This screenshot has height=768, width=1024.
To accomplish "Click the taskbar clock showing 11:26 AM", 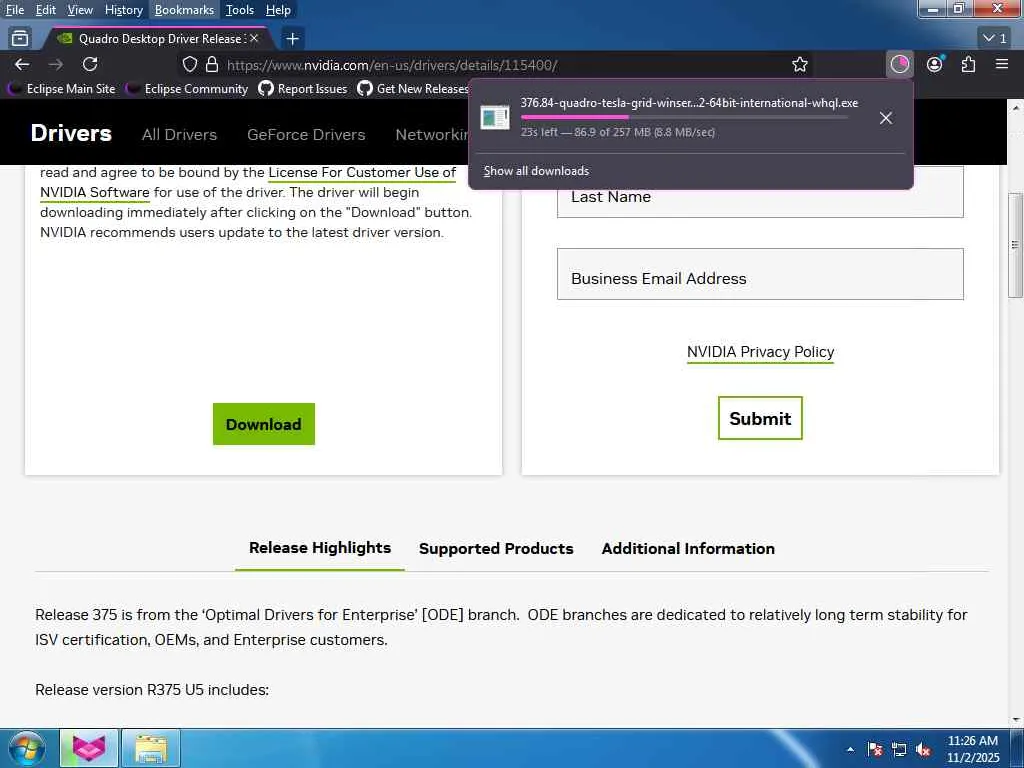I will (973, 749).
